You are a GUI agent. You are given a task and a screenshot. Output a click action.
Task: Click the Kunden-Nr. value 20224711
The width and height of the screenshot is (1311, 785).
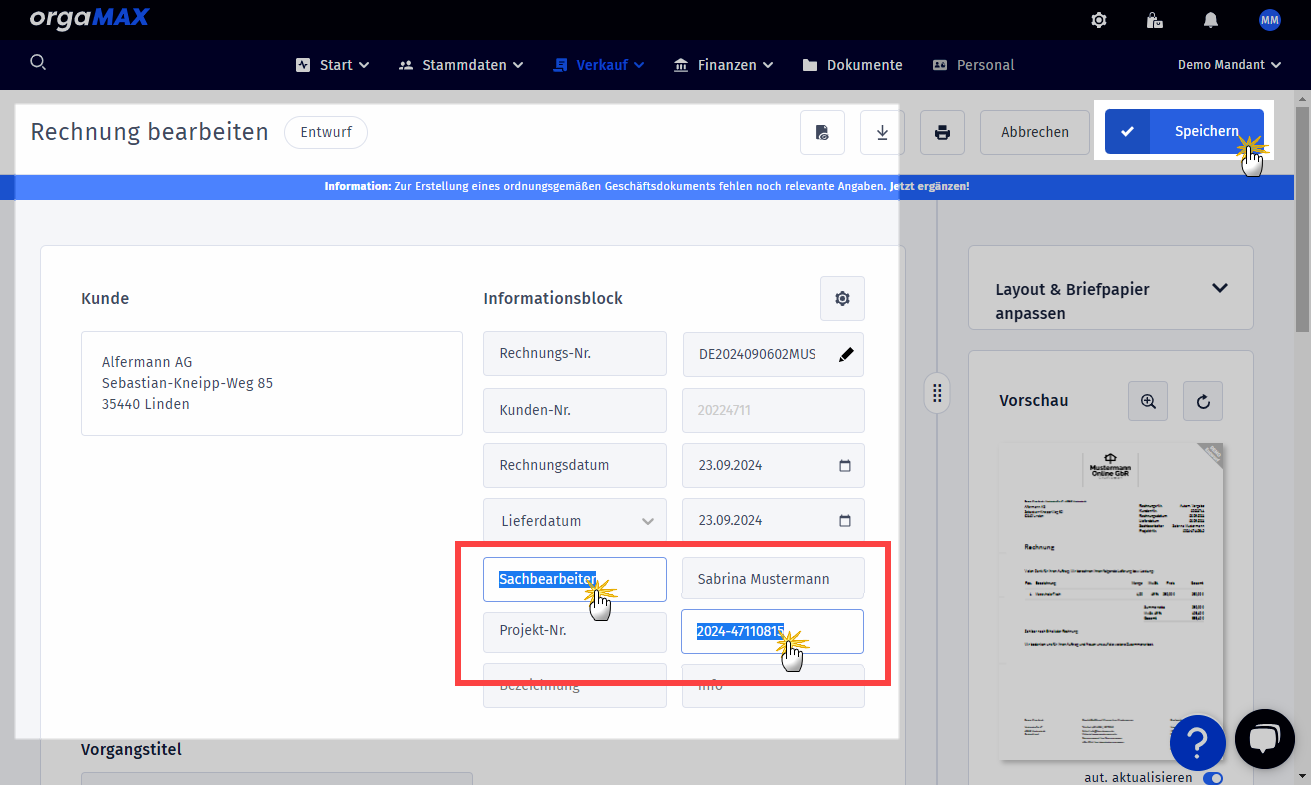773,410
